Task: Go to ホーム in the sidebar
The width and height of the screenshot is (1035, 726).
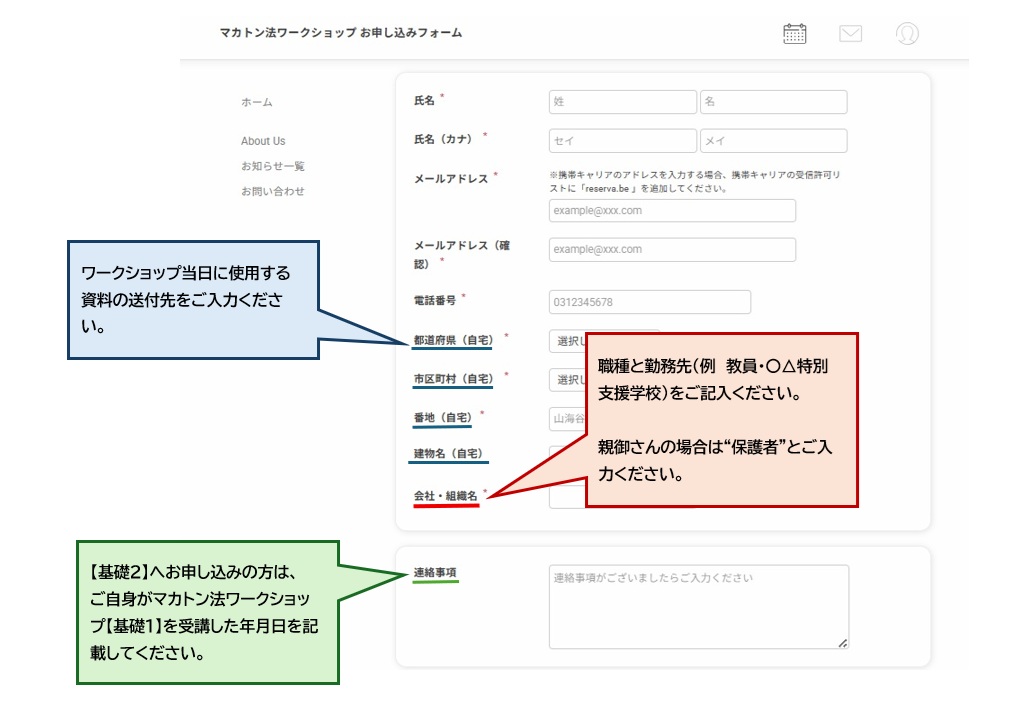Action: click(256, 102)
